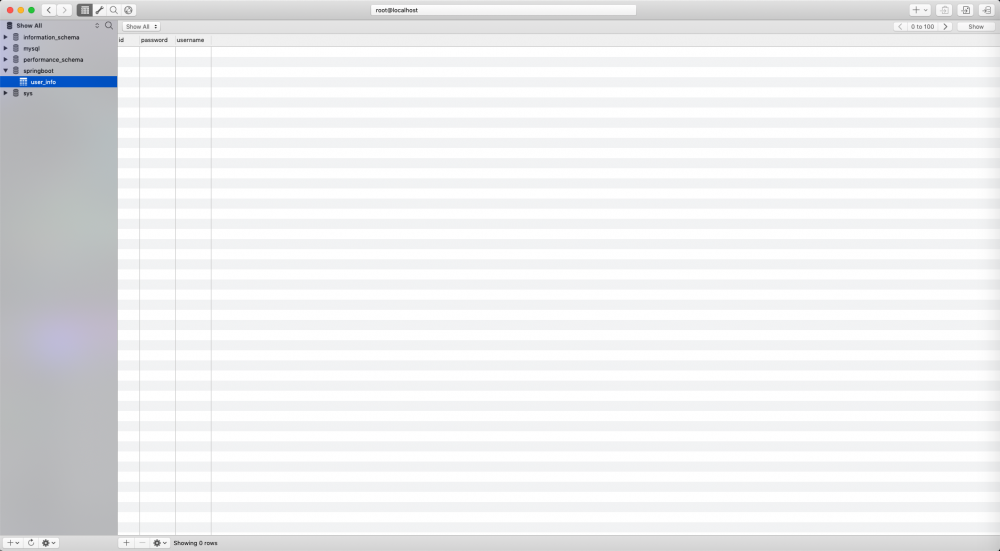Open the sidebar Show All database selector

click(x=57, y=26)
